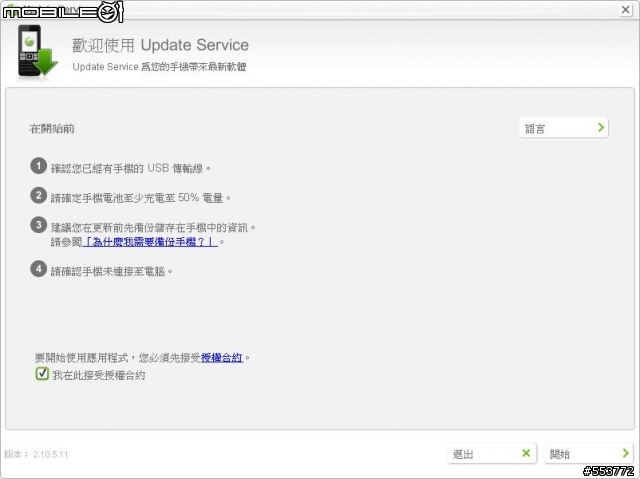The image size is (640, 479).
Task: Click the step 2 number badge
Action: [x=39, y=195]
